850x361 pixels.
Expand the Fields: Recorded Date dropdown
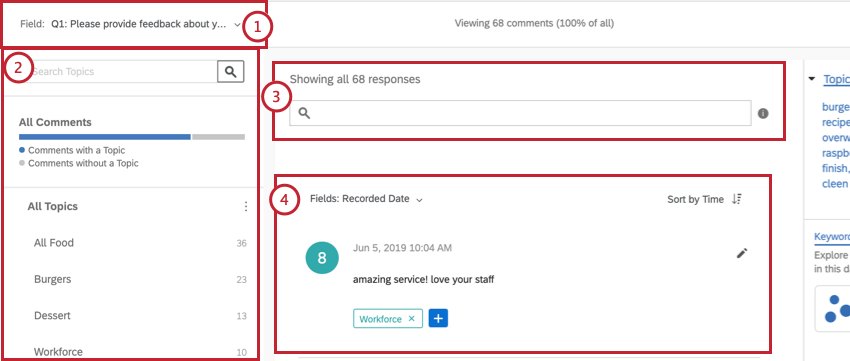pyautogui.click(x=366, y=199)
